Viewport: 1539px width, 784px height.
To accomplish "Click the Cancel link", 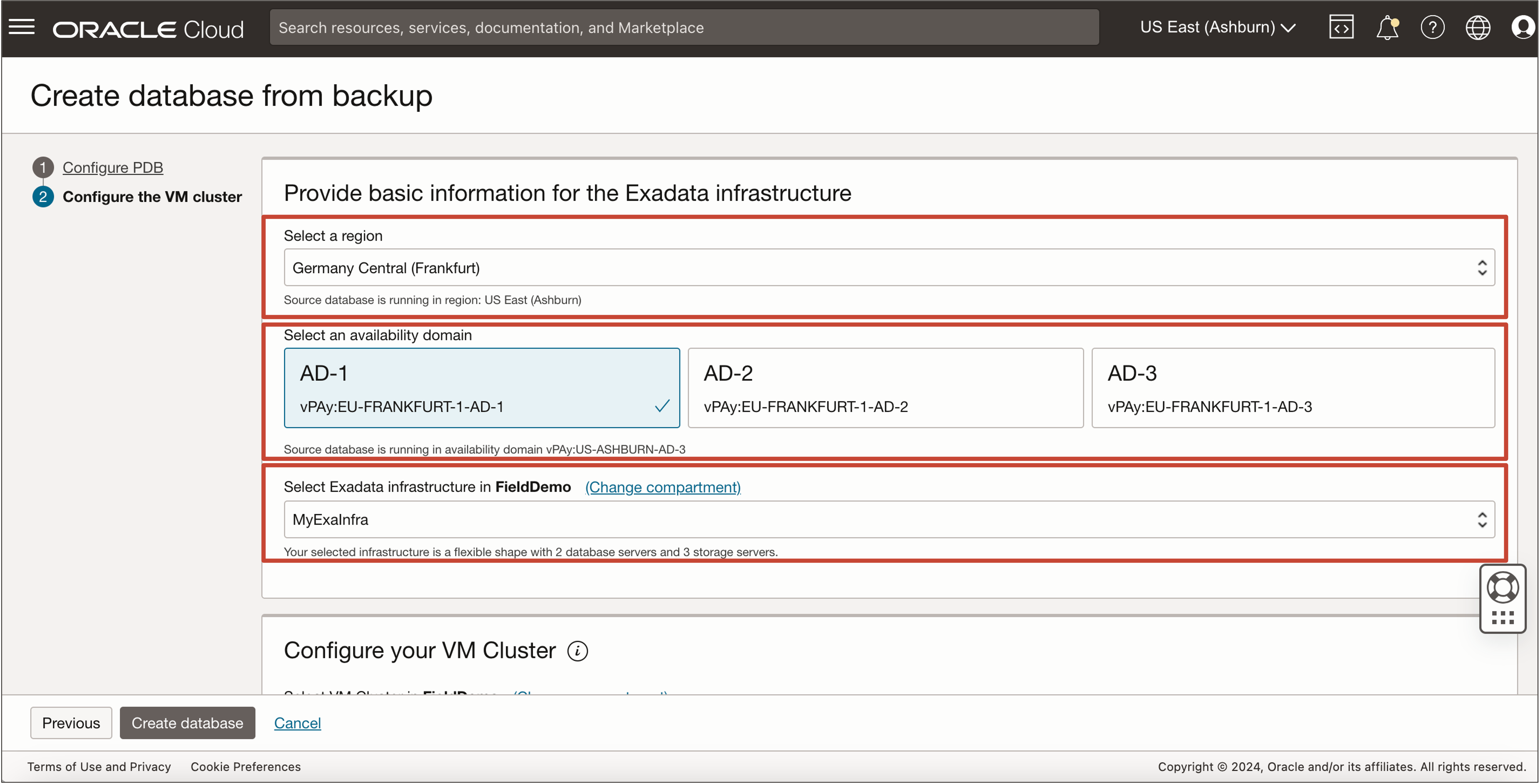I will 297,723.
